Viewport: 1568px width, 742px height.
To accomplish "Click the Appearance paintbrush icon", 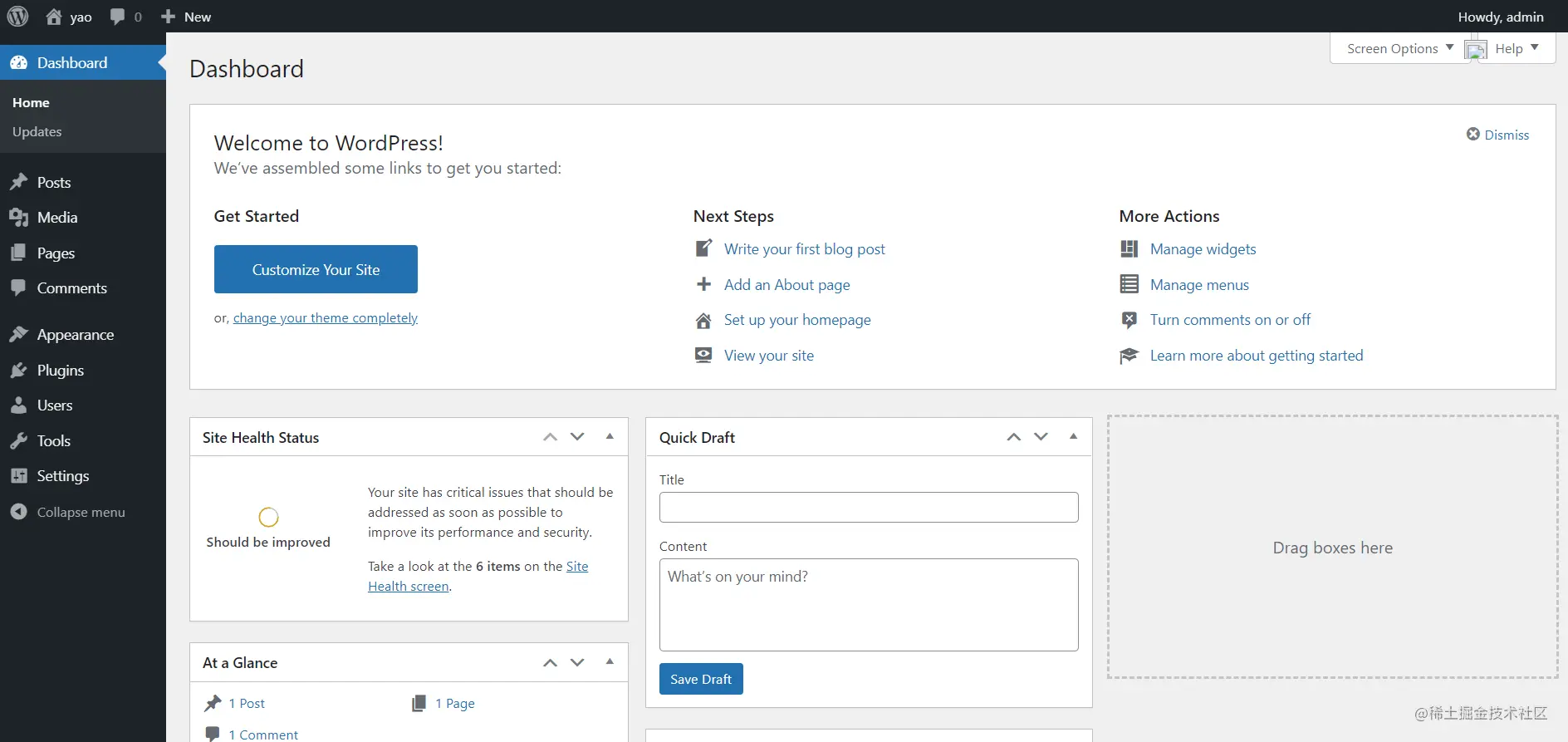I will pyautogui.click(x=18, y=334).
